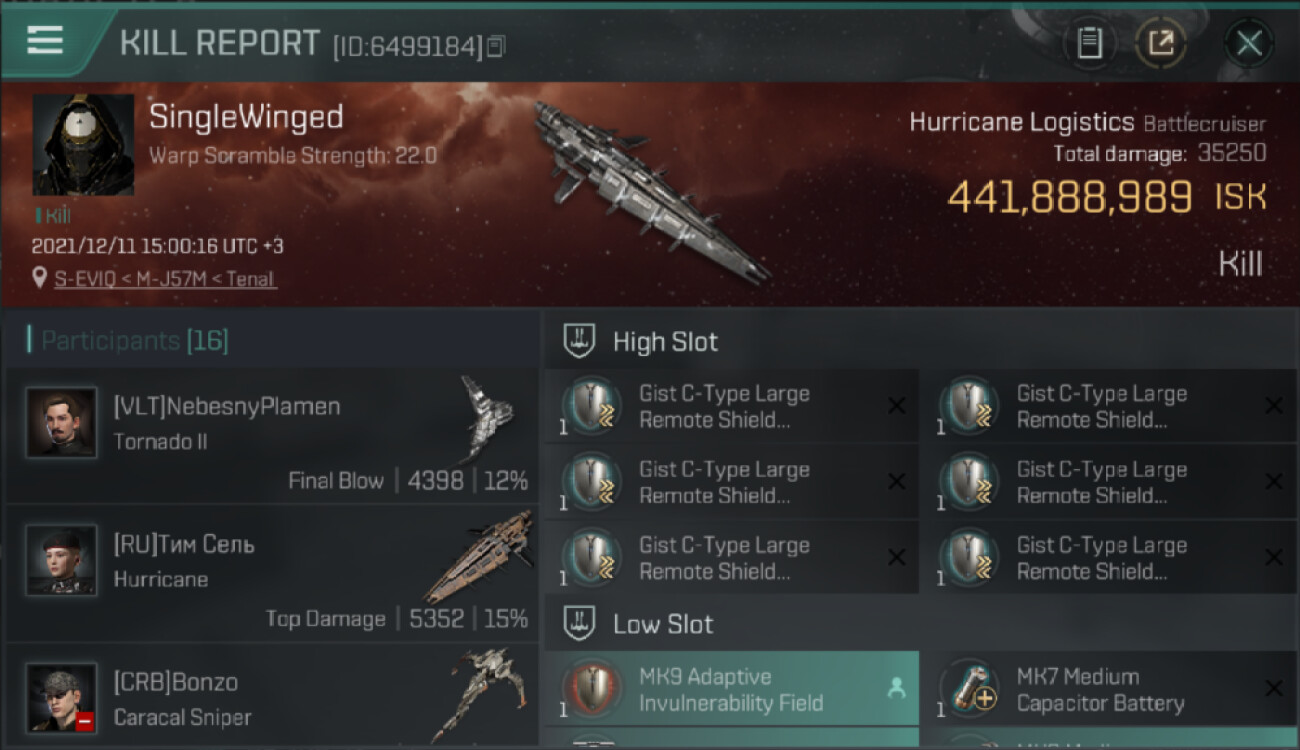1300x750 pixels.
Task: Open the S-EVIQ location link
Action: (x=166, y=279)
